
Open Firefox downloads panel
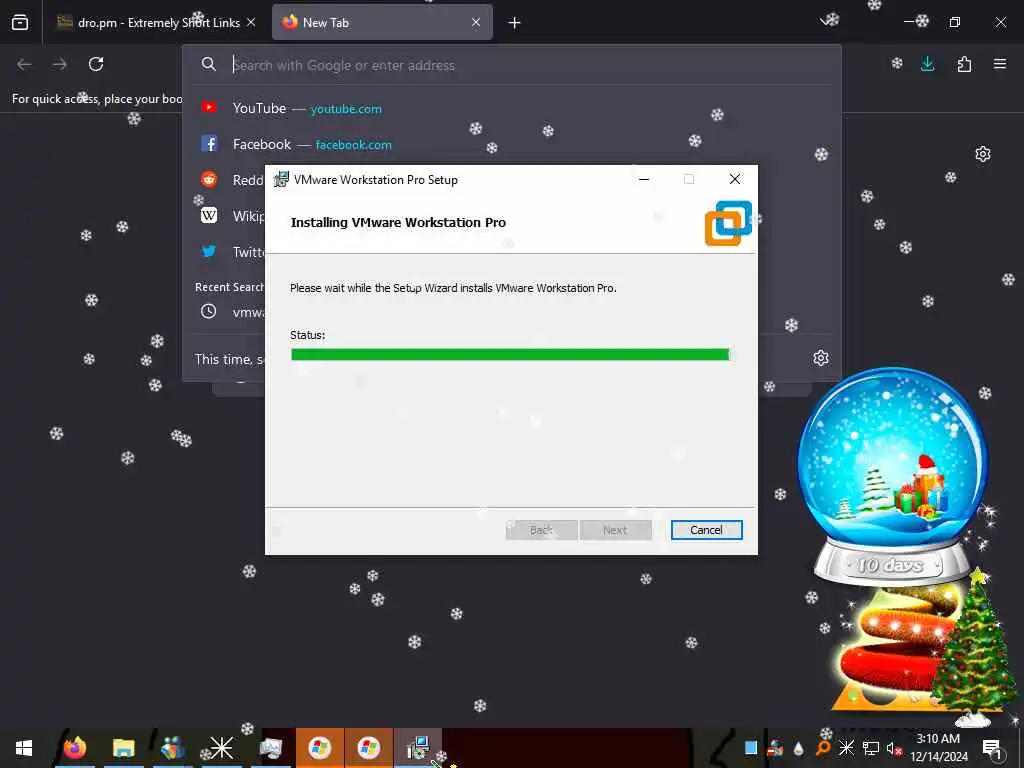[x=927, y=64]
